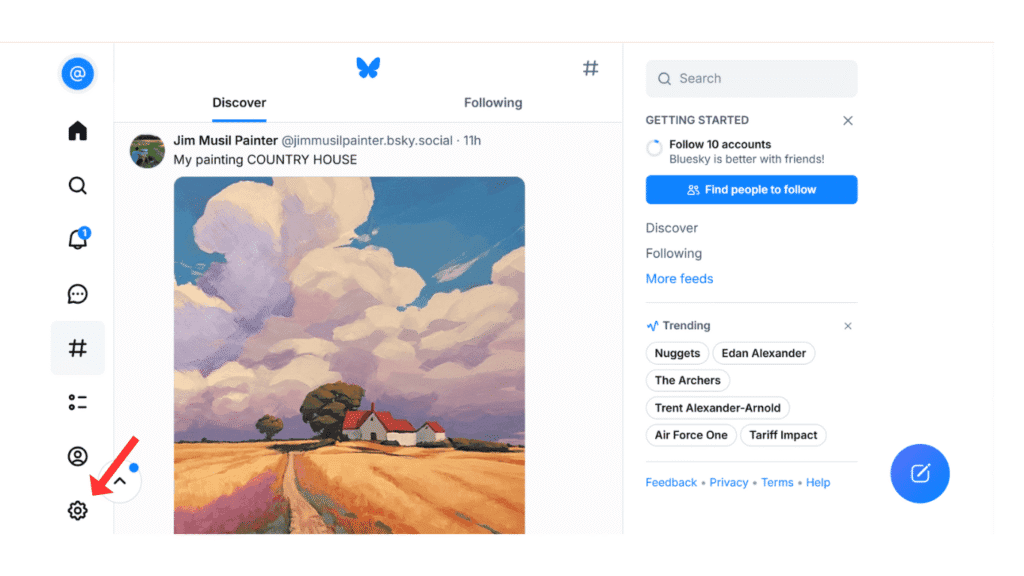Open the Chat messages icon
This screenshot has height=576, width=1024.
77,294
